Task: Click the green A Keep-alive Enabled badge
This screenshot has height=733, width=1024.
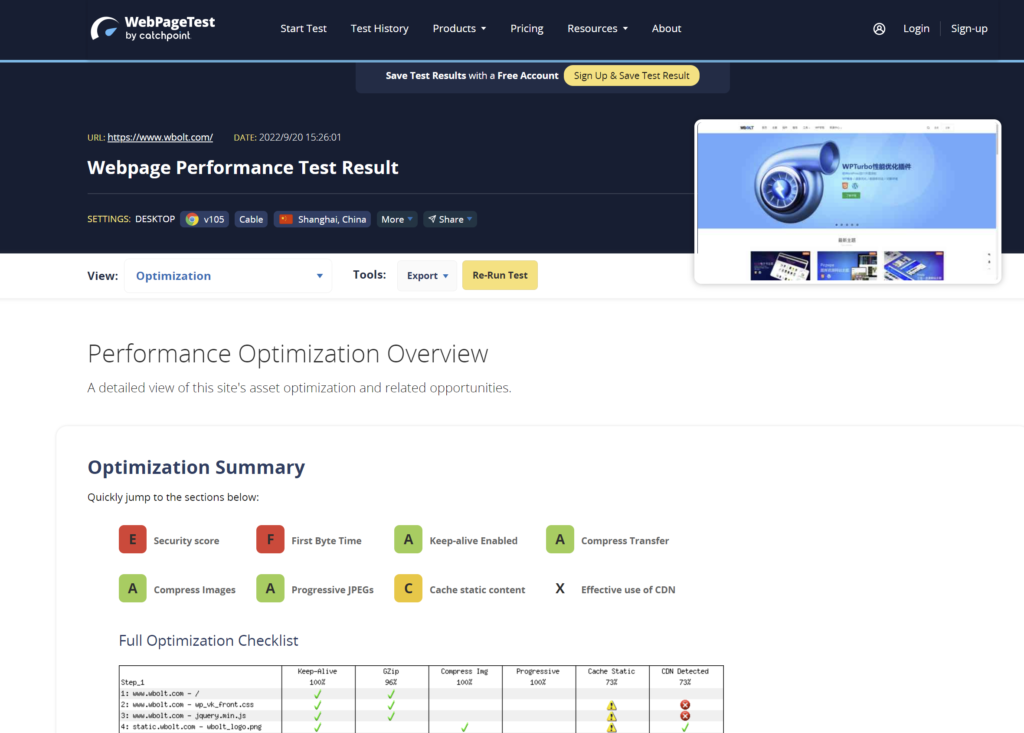Action: (408, 540)
